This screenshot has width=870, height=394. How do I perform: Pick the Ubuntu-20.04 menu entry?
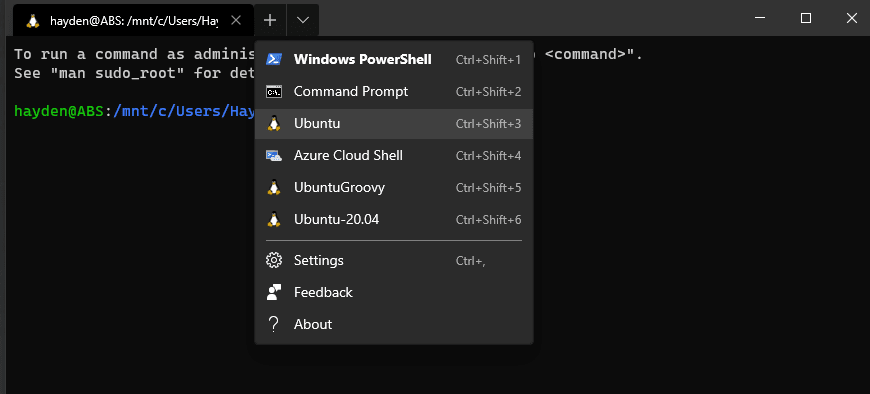click(x=394, y=220)
